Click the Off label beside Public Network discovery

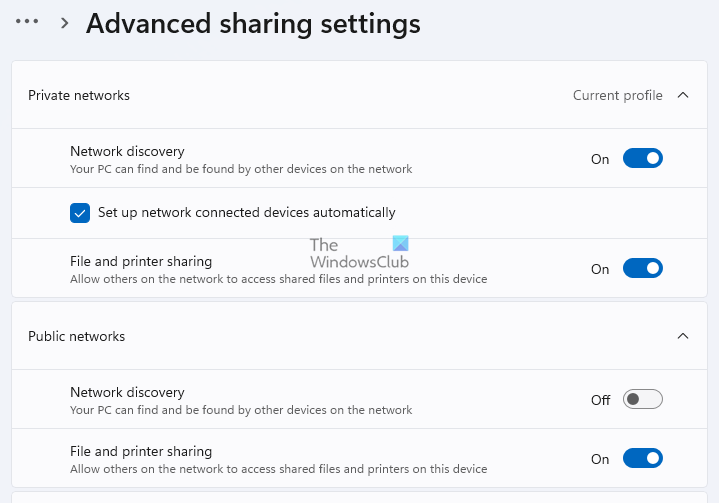[x=600, y=400]
